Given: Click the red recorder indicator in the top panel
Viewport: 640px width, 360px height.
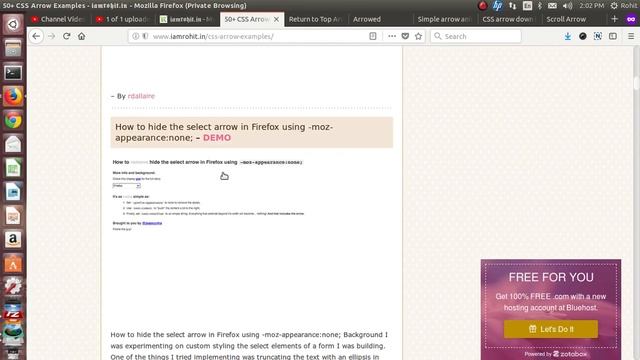Looking at the screenshot, I should click(x=482, y=6).
